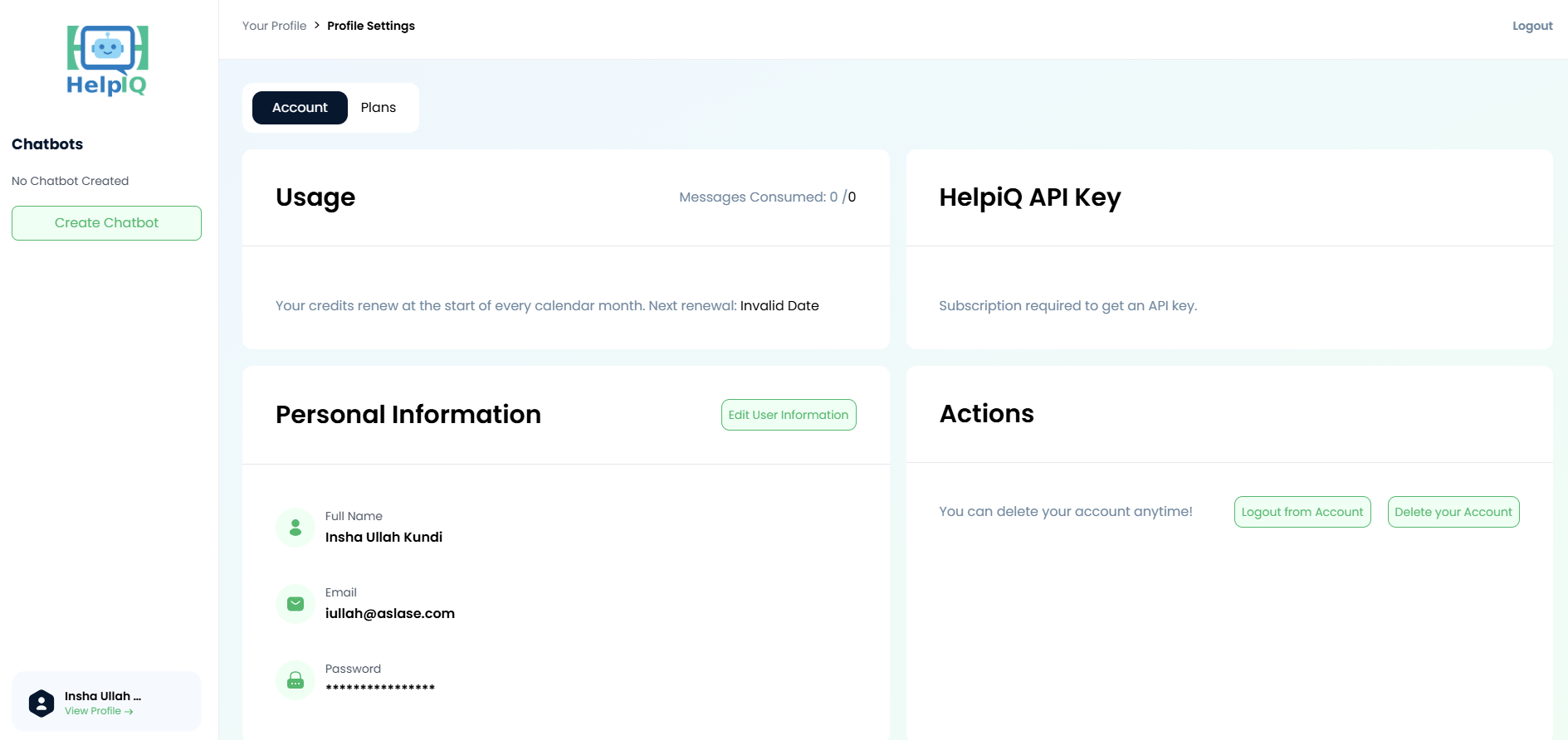
Task: Click Subscription required API key message
Action: tap(1068, 305)
